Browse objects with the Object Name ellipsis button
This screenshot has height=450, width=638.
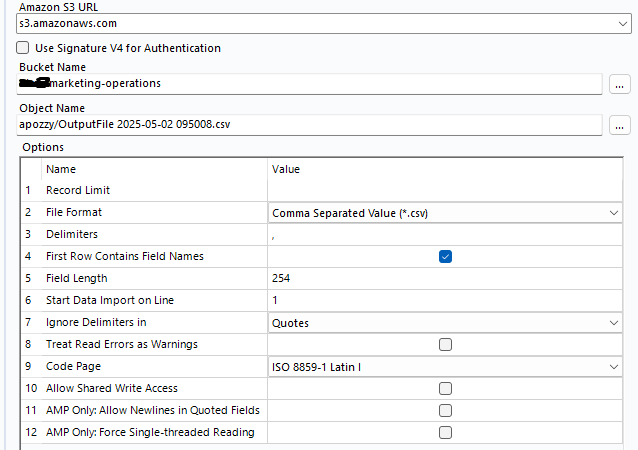click(619, 125)
